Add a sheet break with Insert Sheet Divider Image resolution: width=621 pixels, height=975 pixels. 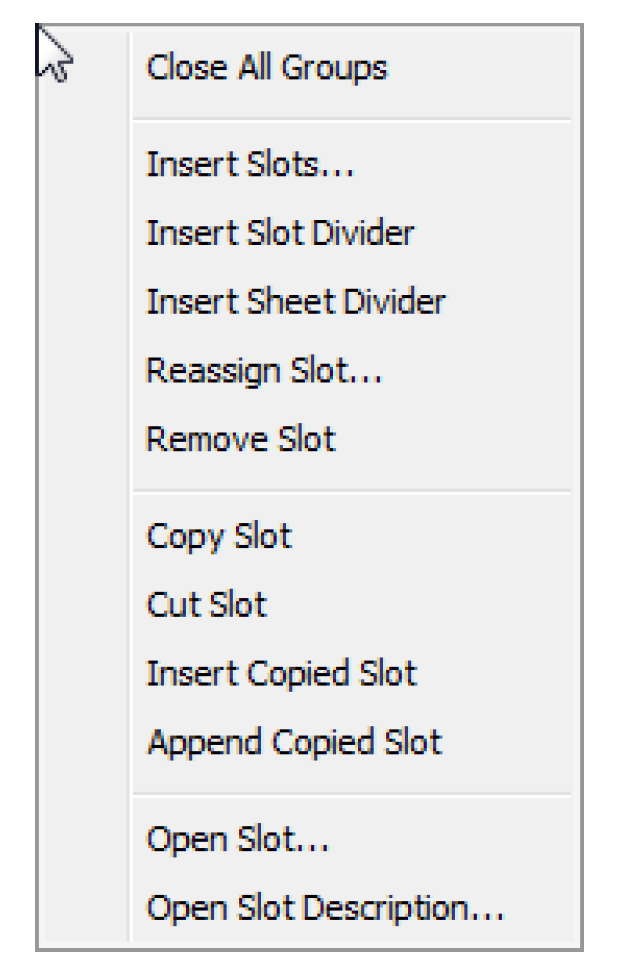tap(309, 302)
